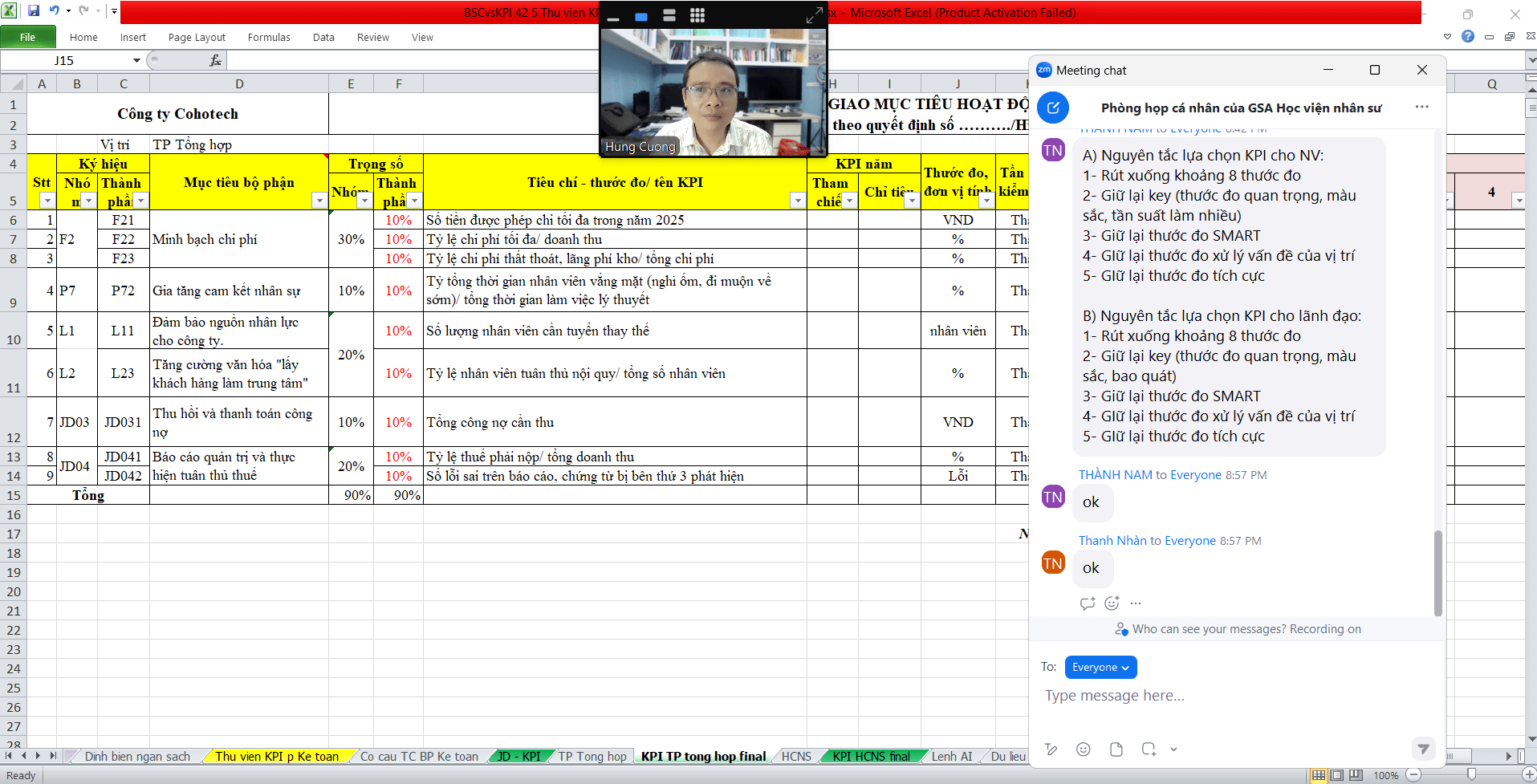Open the Stt column filter dropdown

[47, 201]
